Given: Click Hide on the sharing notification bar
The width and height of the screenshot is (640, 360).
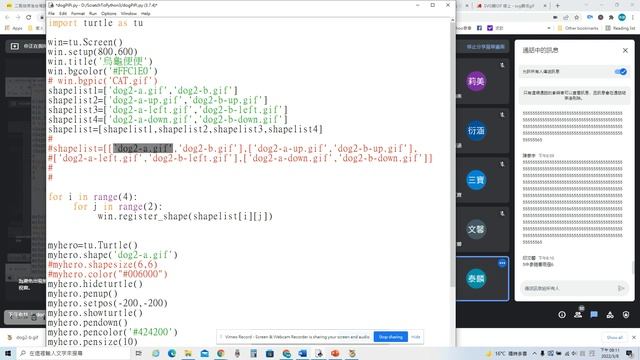Looking at the screenshot, I should 416,337.
